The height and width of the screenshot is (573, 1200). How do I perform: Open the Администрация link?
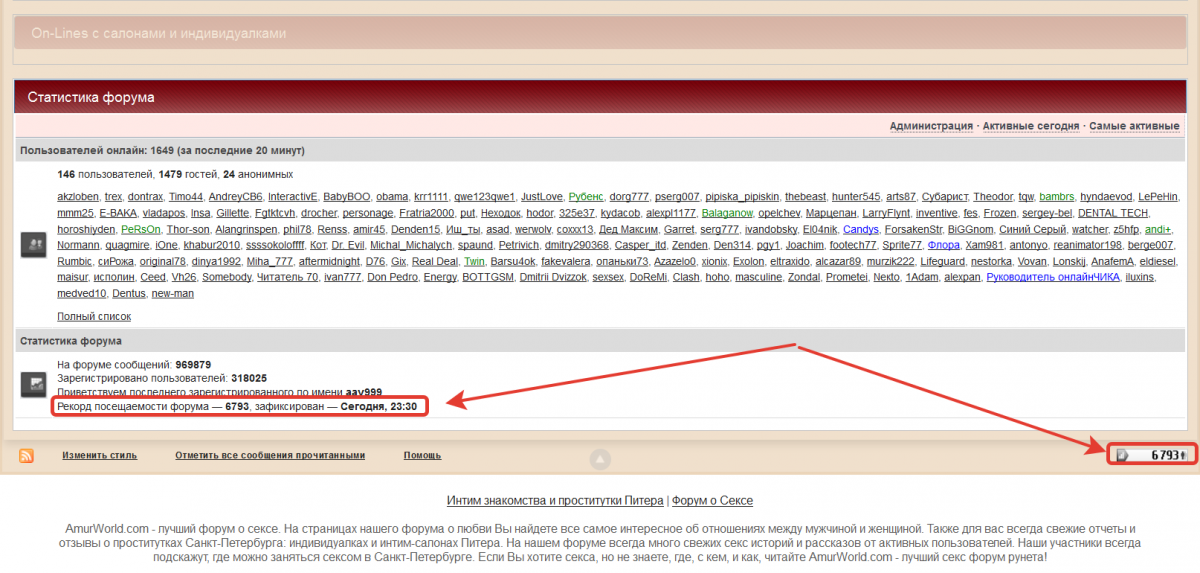(x=930, y=126)
